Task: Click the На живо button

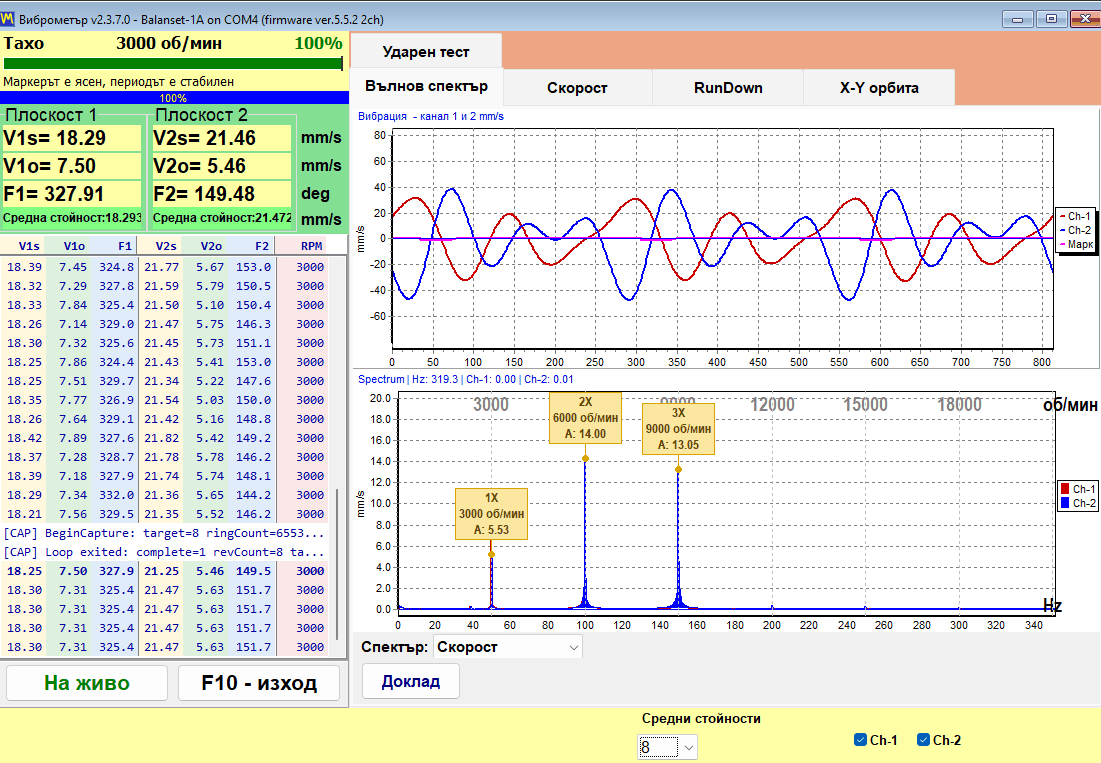Action: tap(87, 683)
